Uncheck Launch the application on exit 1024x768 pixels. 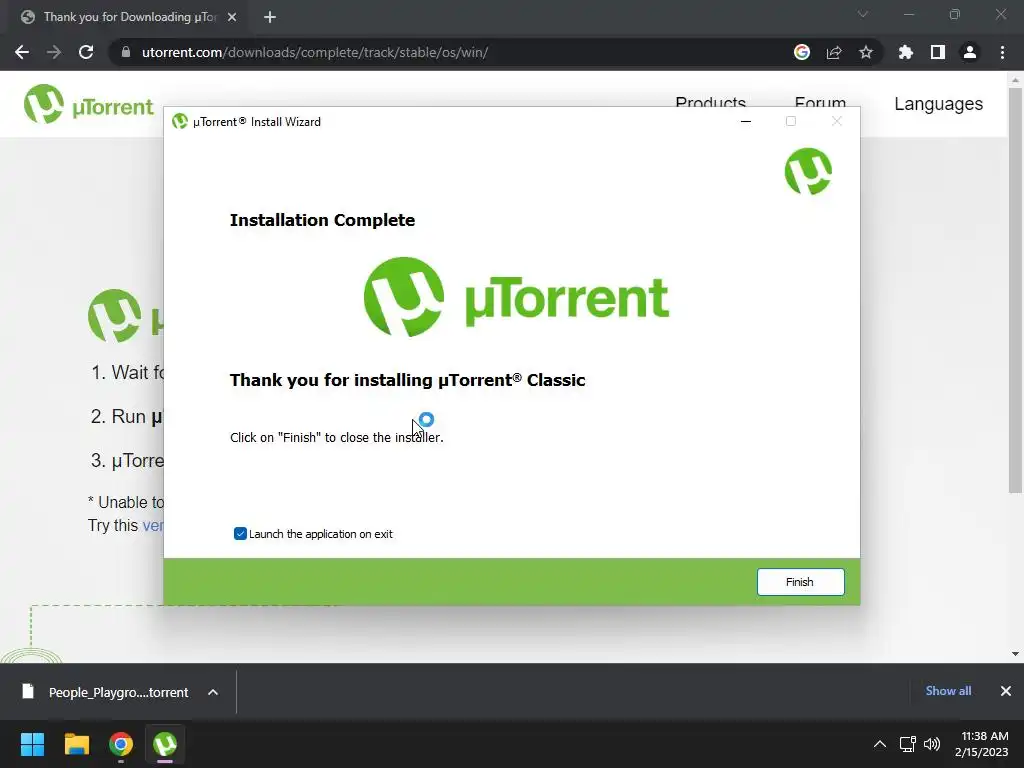coord(240,534)
